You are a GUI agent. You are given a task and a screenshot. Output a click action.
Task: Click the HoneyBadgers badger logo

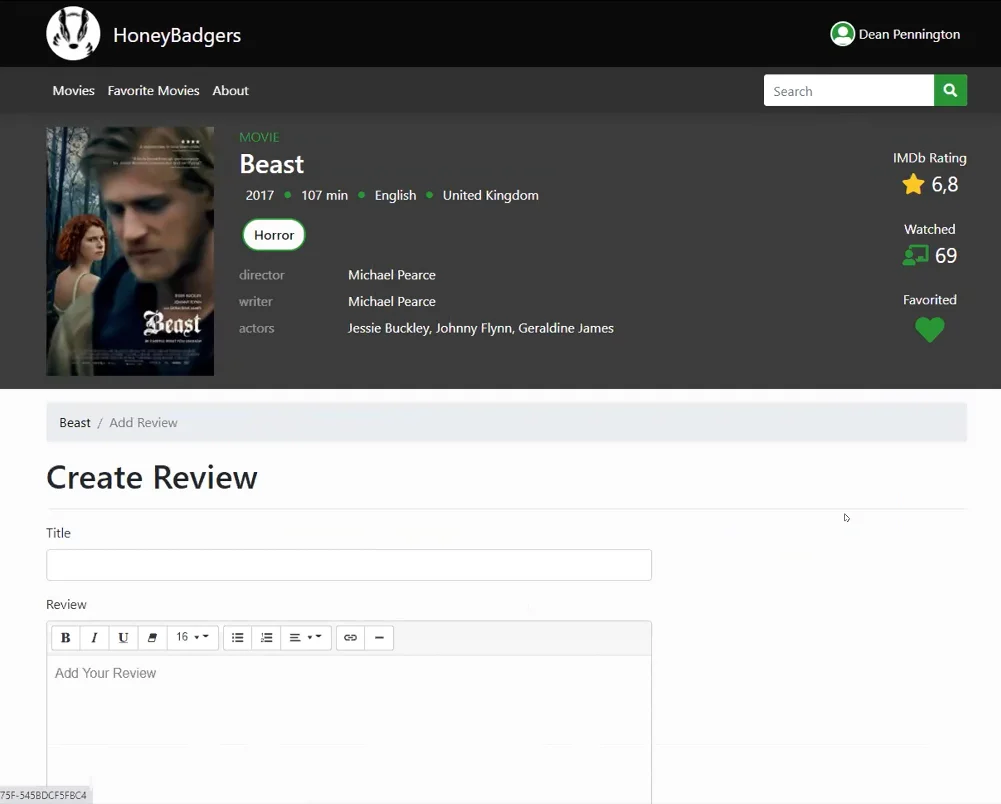73,34
